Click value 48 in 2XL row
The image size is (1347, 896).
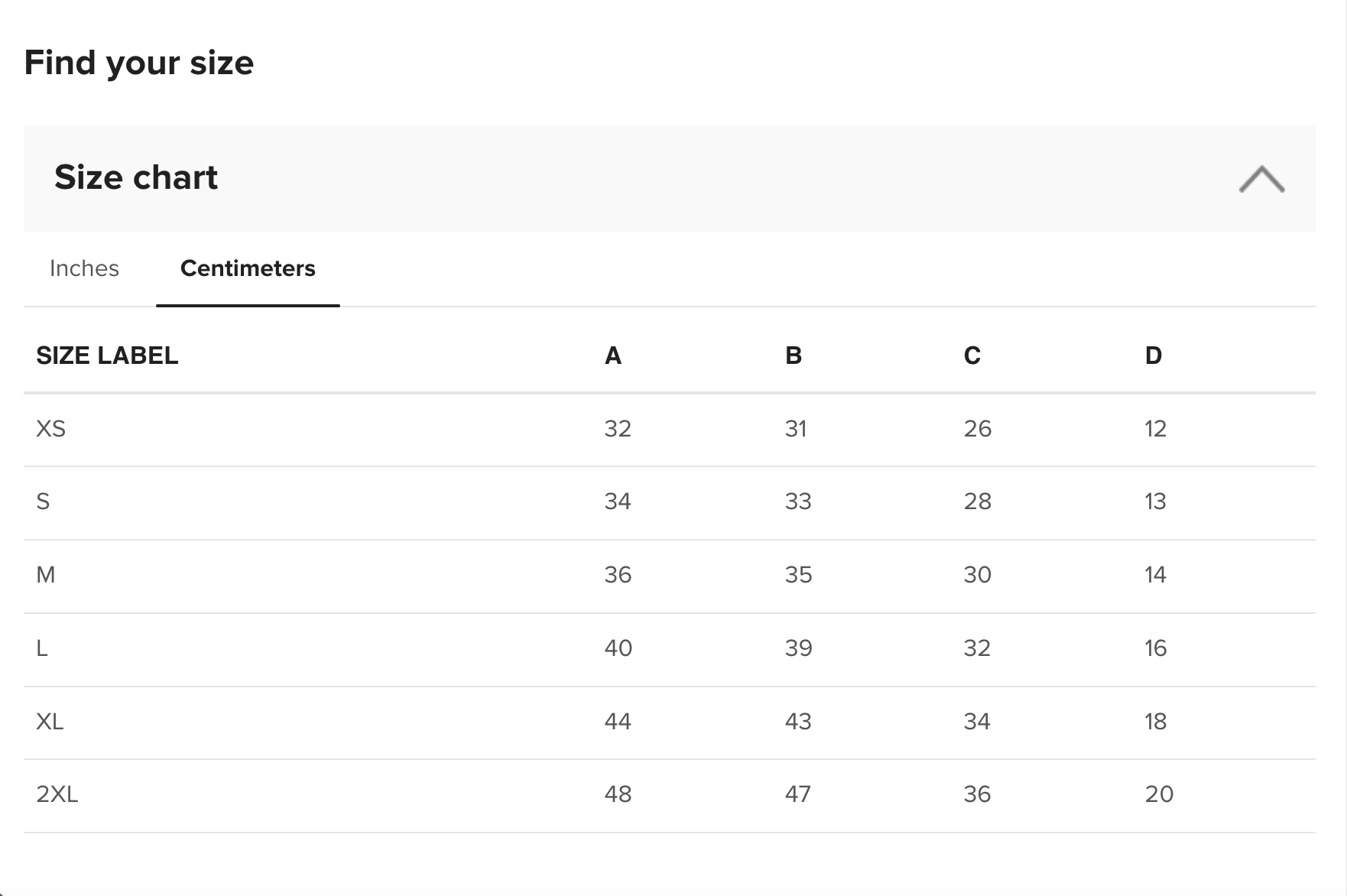618,794
